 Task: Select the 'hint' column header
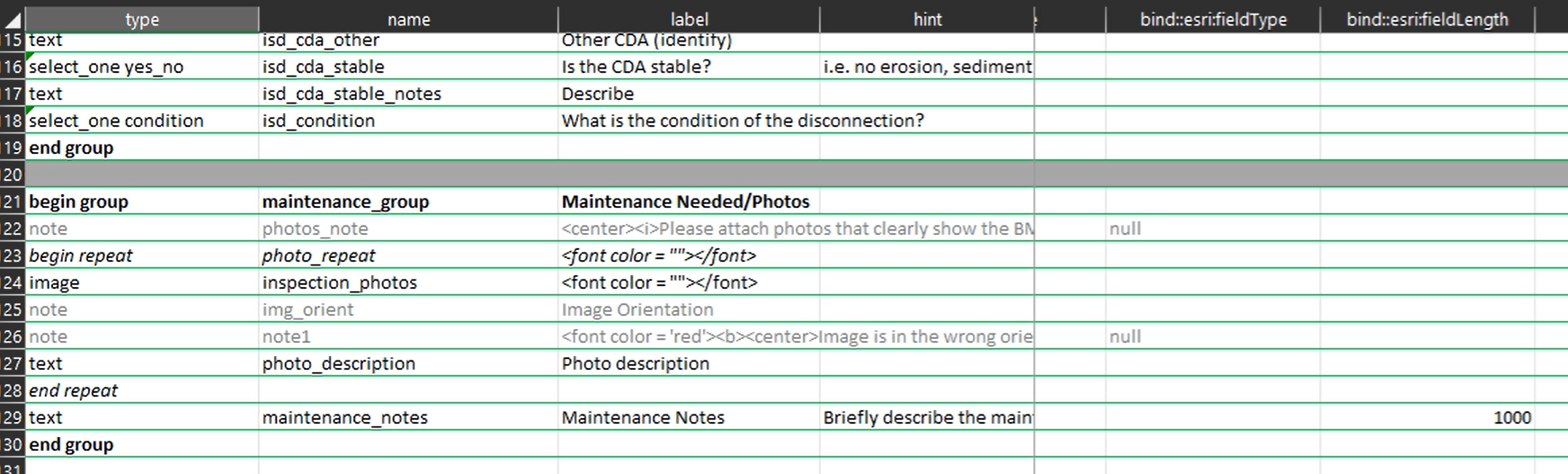[927, 19]
